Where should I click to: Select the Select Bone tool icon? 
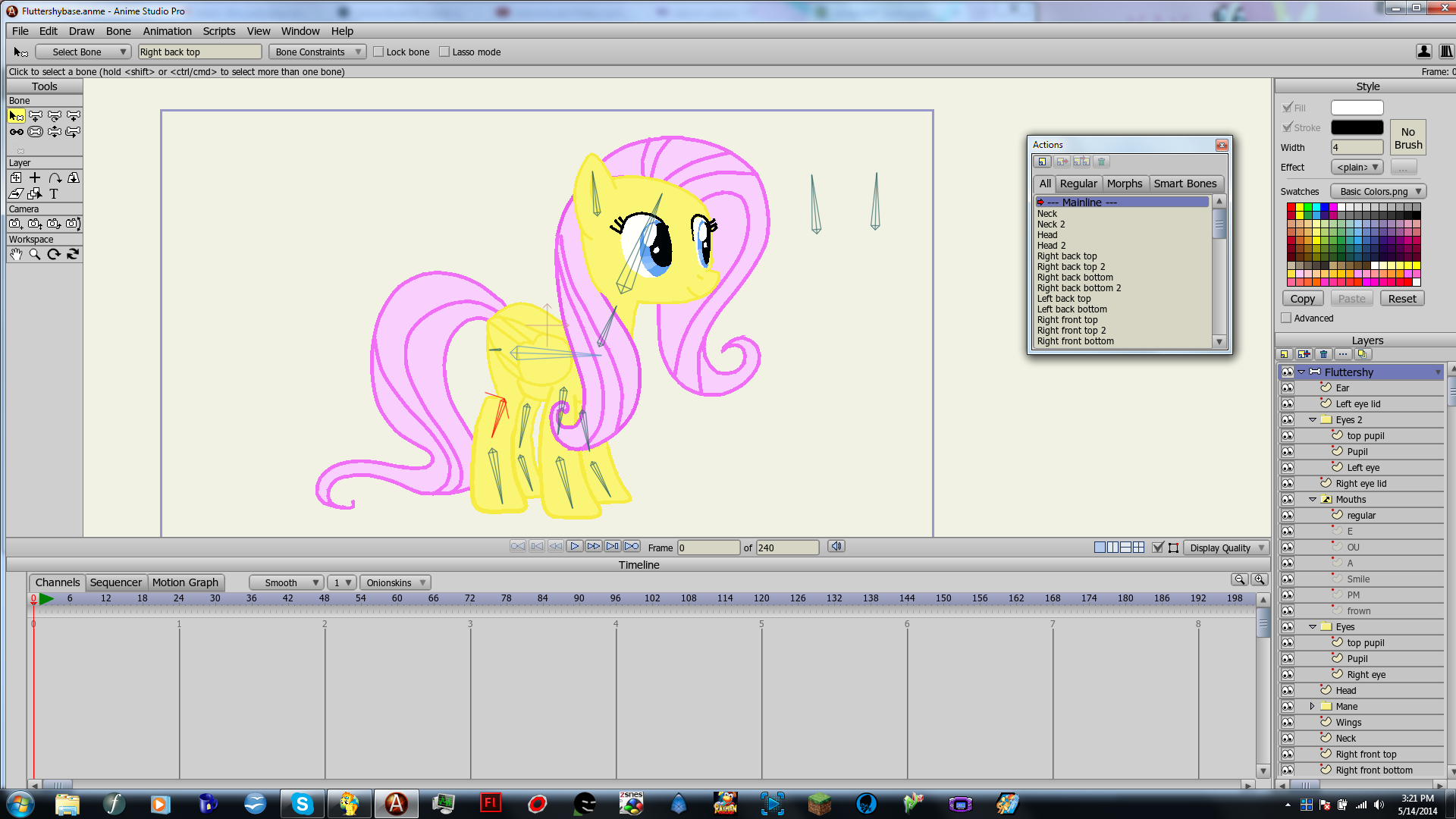coord(16,116)
